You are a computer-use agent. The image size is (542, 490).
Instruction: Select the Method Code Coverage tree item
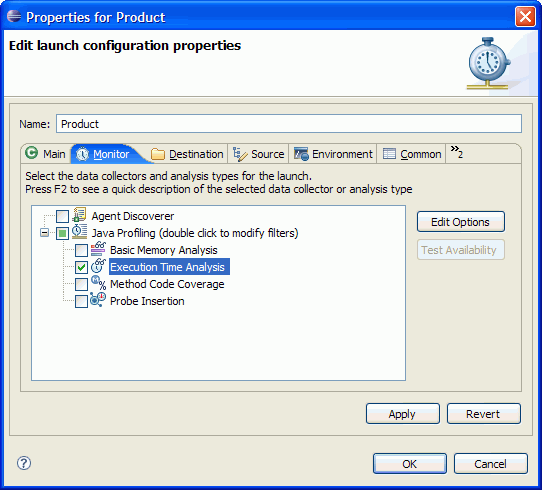[x=167, y=284]
